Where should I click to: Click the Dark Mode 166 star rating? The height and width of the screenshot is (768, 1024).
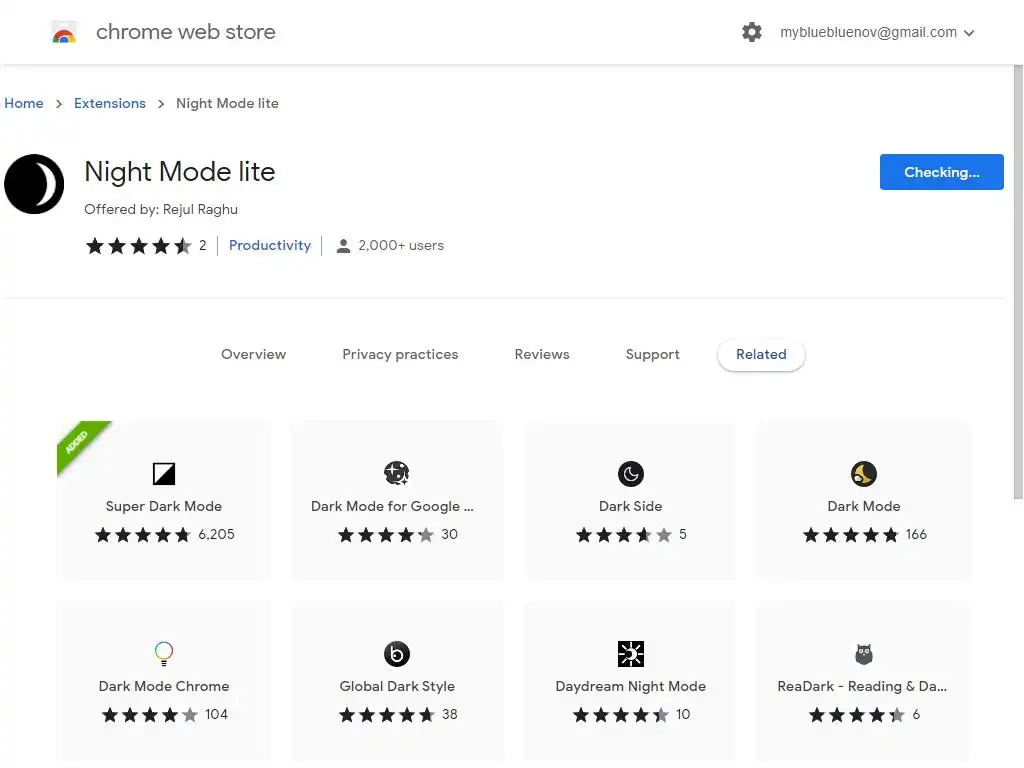(x=851, y=535)
